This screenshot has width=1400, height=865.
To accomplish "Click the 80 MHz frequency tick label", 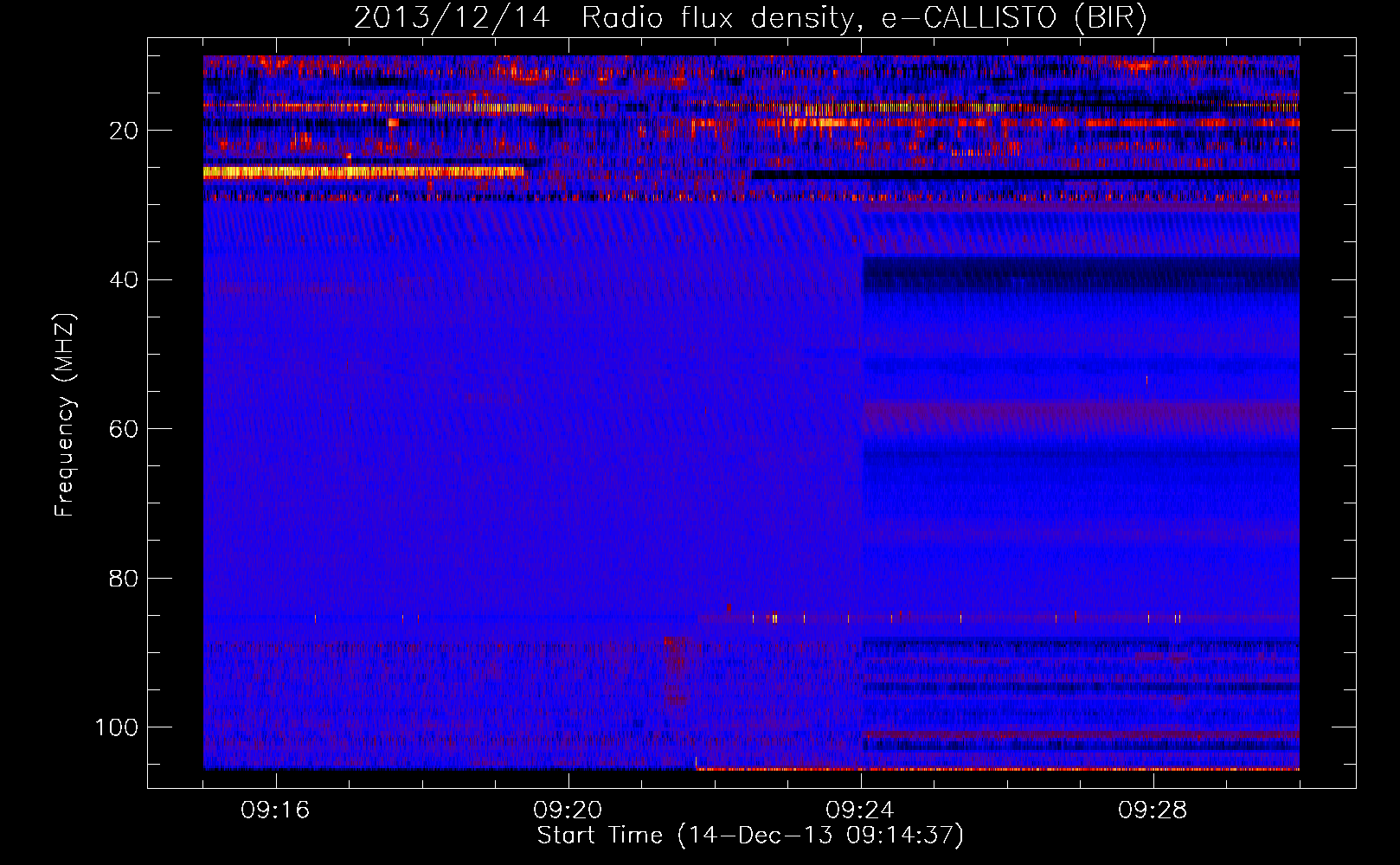I will [x=125, y=579].
